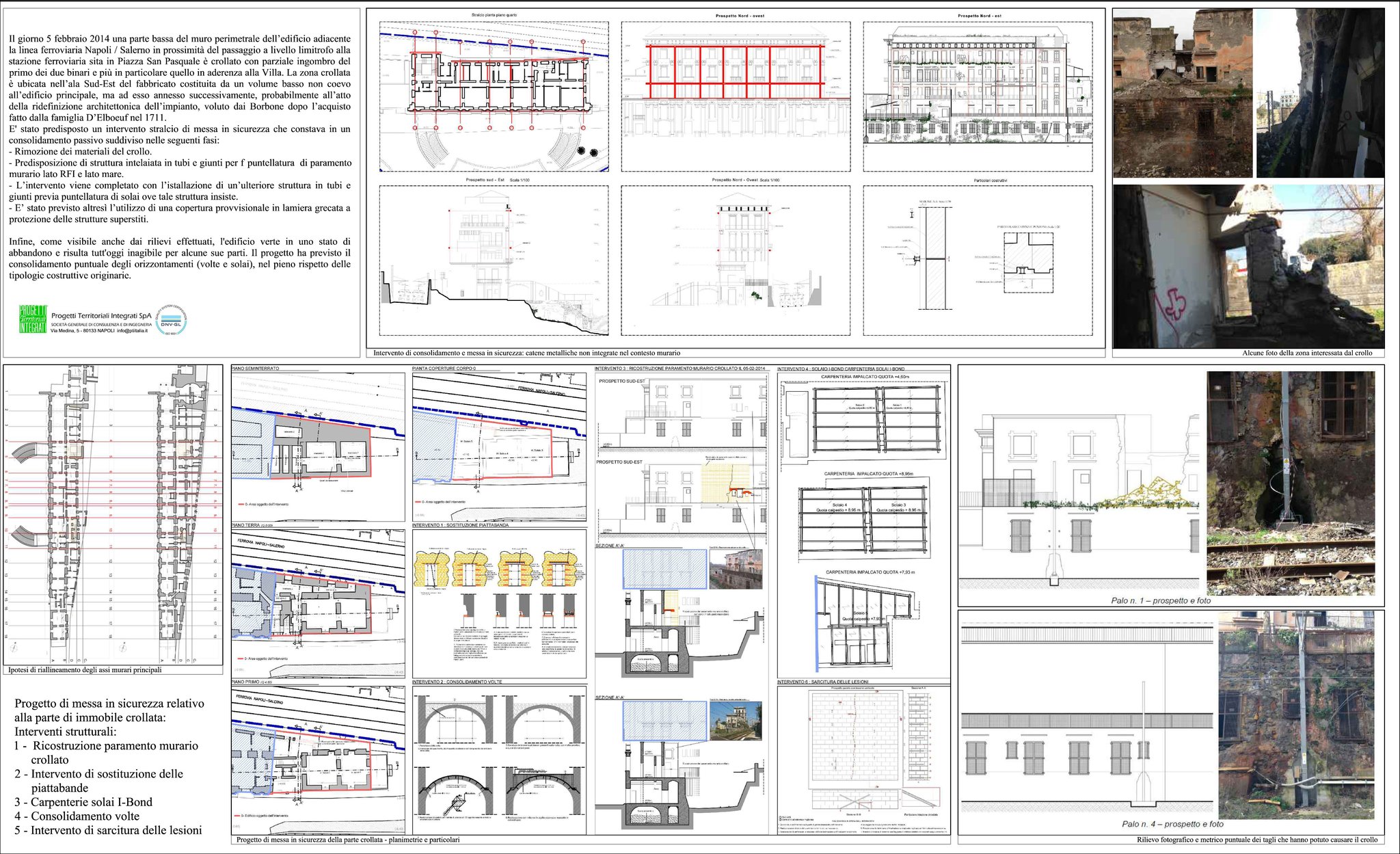Viewport: 1400px width, 854px height.
Task: Click the DNV-GL certification badge
Action: pos(171,319)
